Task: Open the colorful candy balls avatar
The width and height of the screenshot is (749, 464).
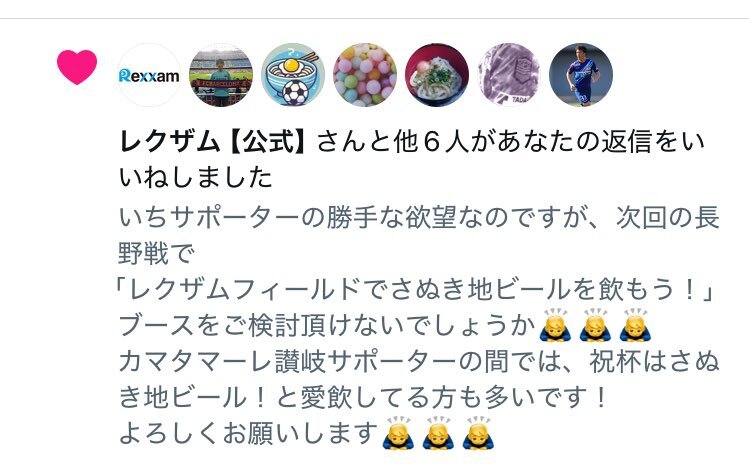Action: tap(365, 75)
